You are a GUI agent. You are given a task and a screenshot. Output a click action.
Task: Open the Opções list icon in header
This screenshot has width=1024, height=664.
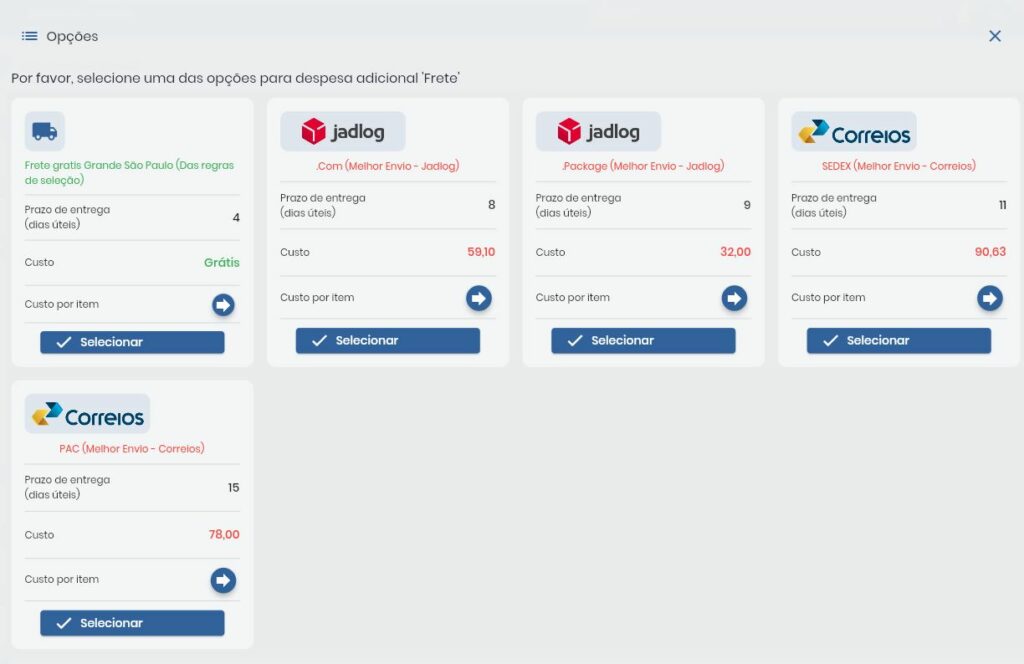pyautogui.click(x=30, y=36)
